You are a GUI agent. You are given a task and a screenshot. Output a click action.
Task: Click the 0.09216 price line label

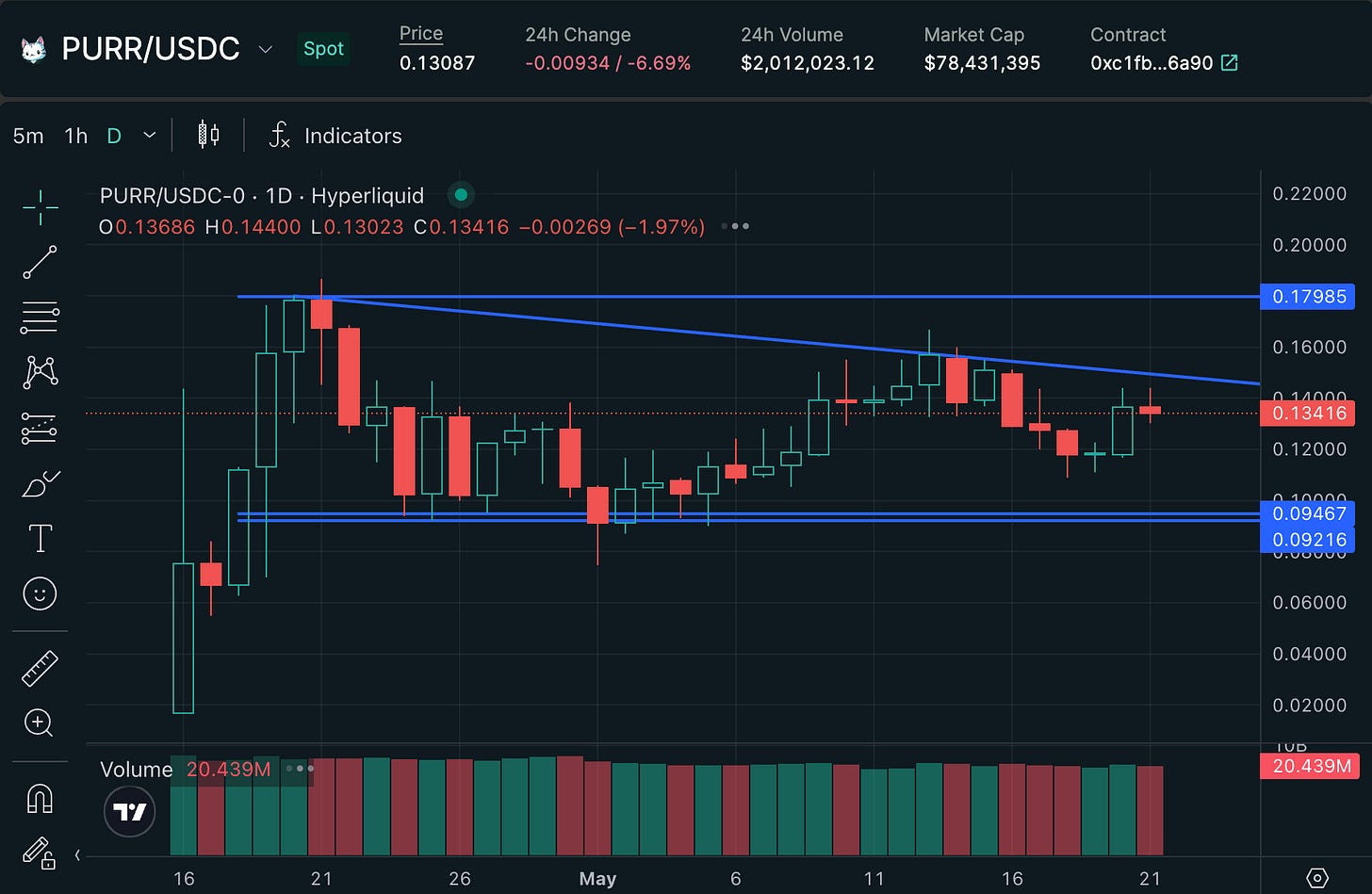(1308, 540)
